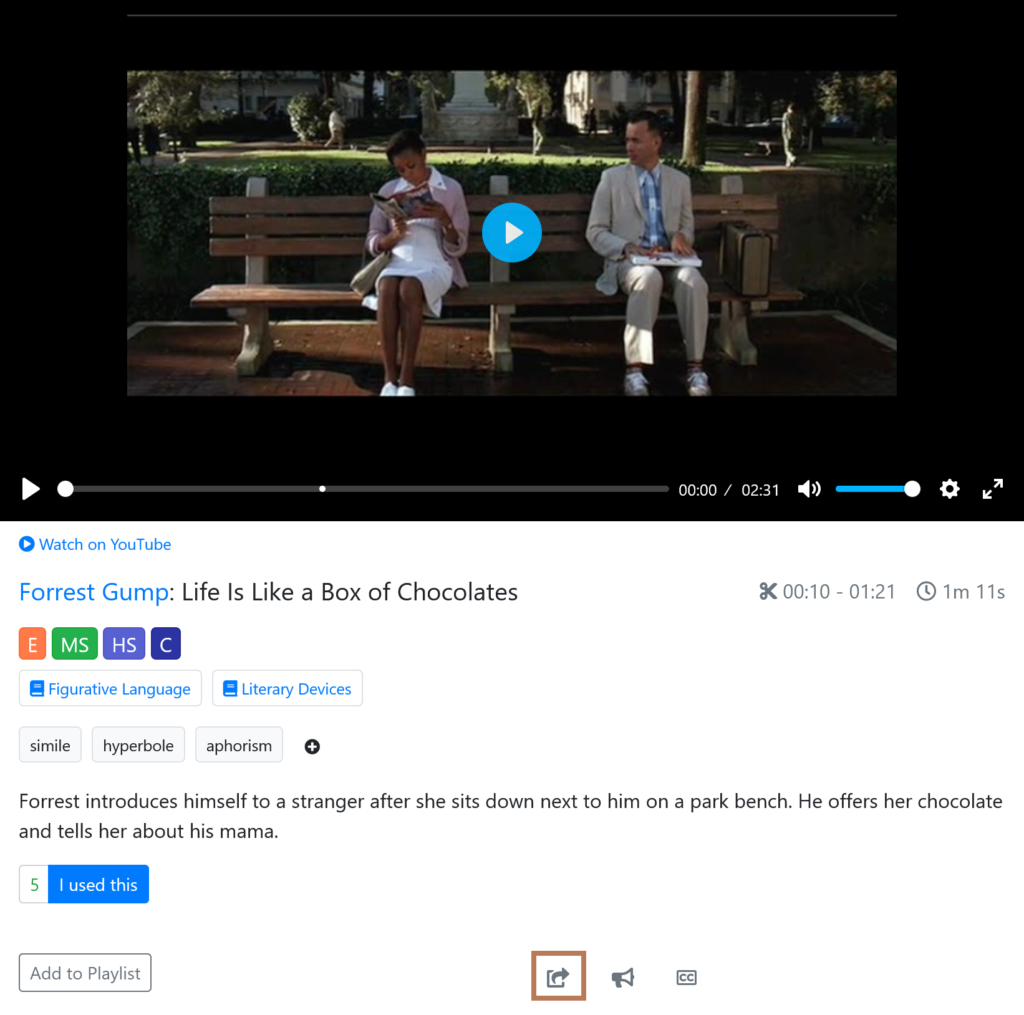1024x1015 pixels.
Task: Choose the aphorism tag
Action: tap(239, 745)
